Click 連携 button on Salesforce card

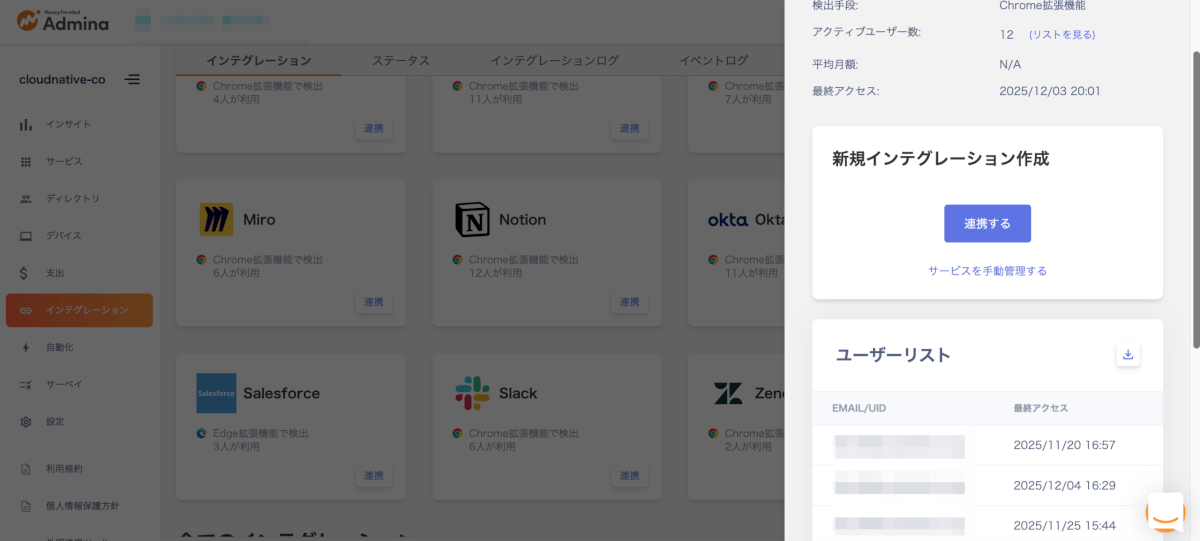click(x=374, y=475)
